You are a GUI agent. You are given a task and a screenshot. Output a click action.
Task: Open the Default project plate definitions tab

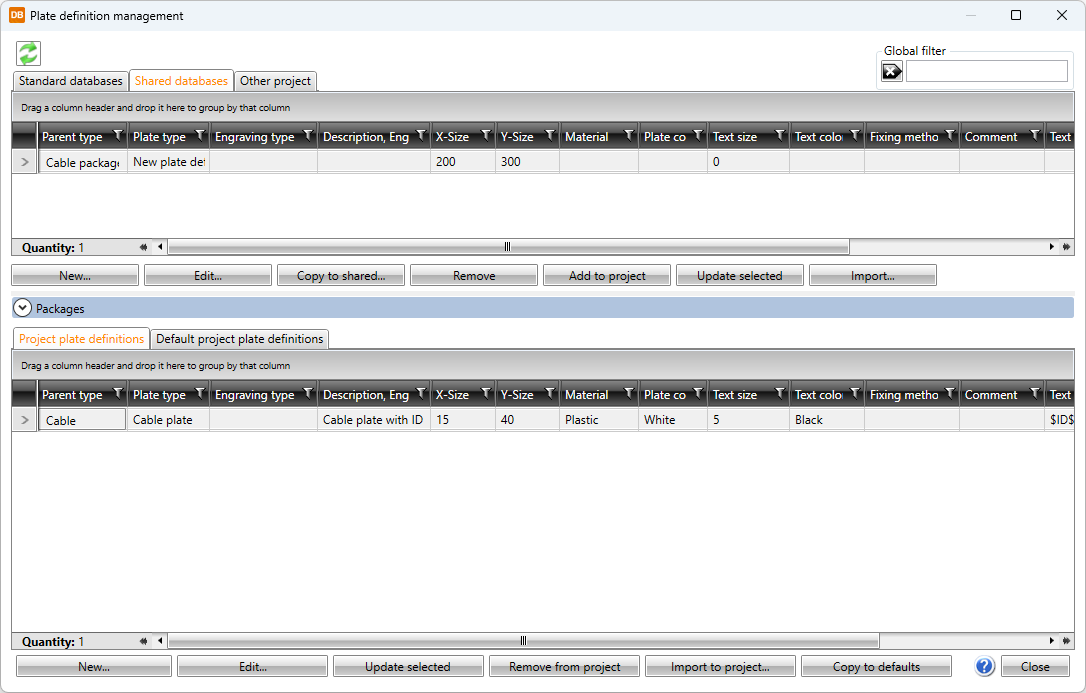click(x=240, y=339)
